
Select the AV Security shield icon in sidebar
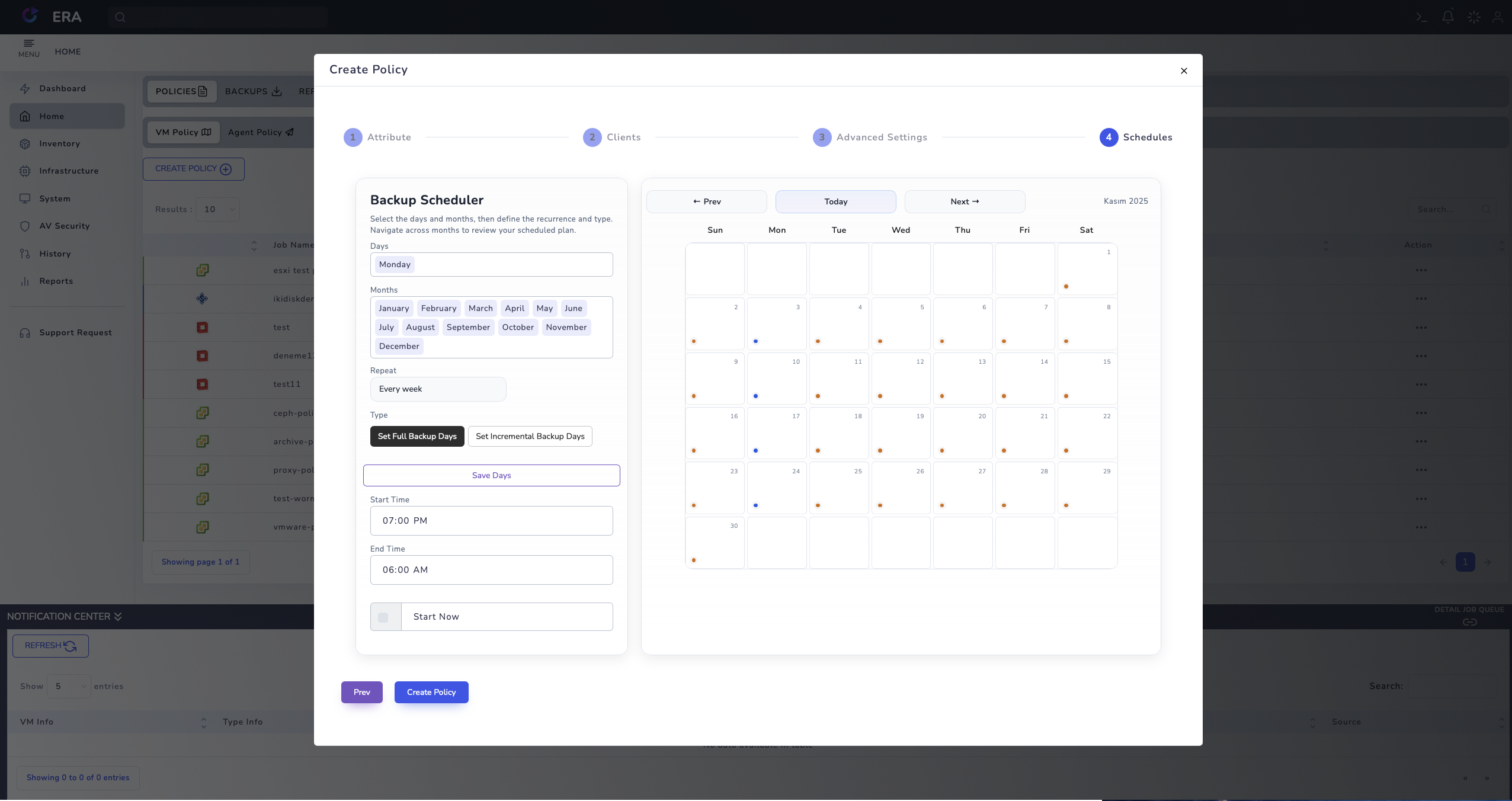(25, 226)
